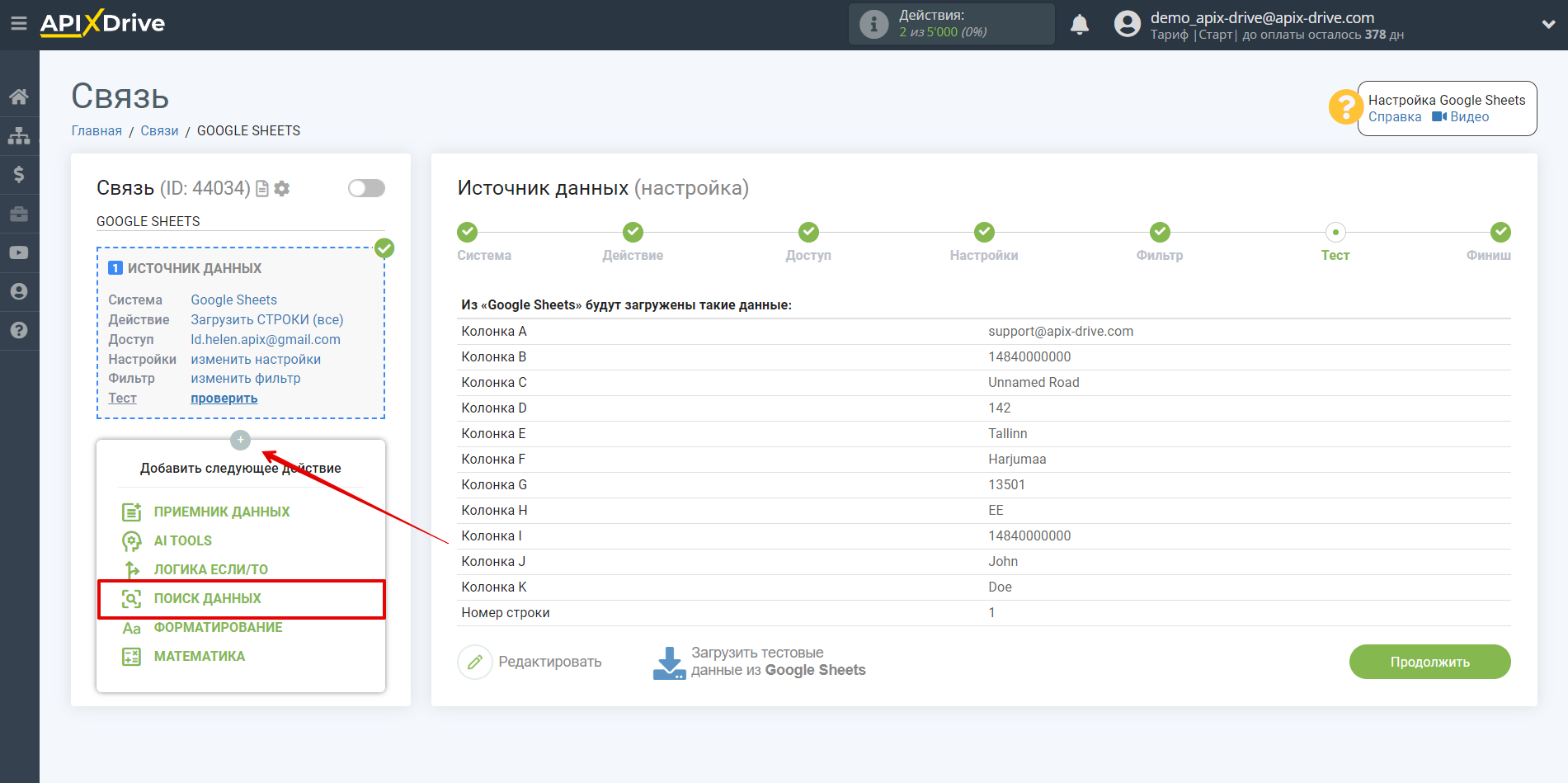The image size is (1568, 783).
Task: Click Загрузить тестовые данные из Google Sheets
Action: [x=778, y=662]
